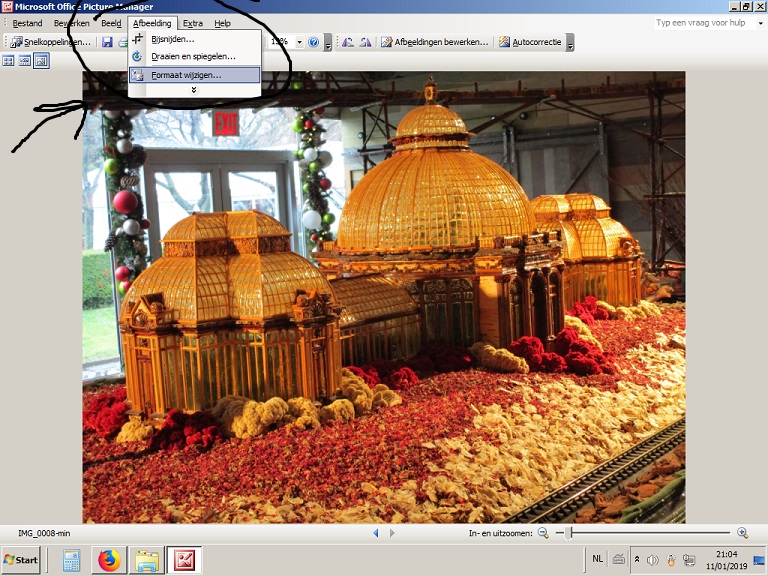Select Draaien en spiegelen menu entry
768x576 pixels.
click(193, 57)
